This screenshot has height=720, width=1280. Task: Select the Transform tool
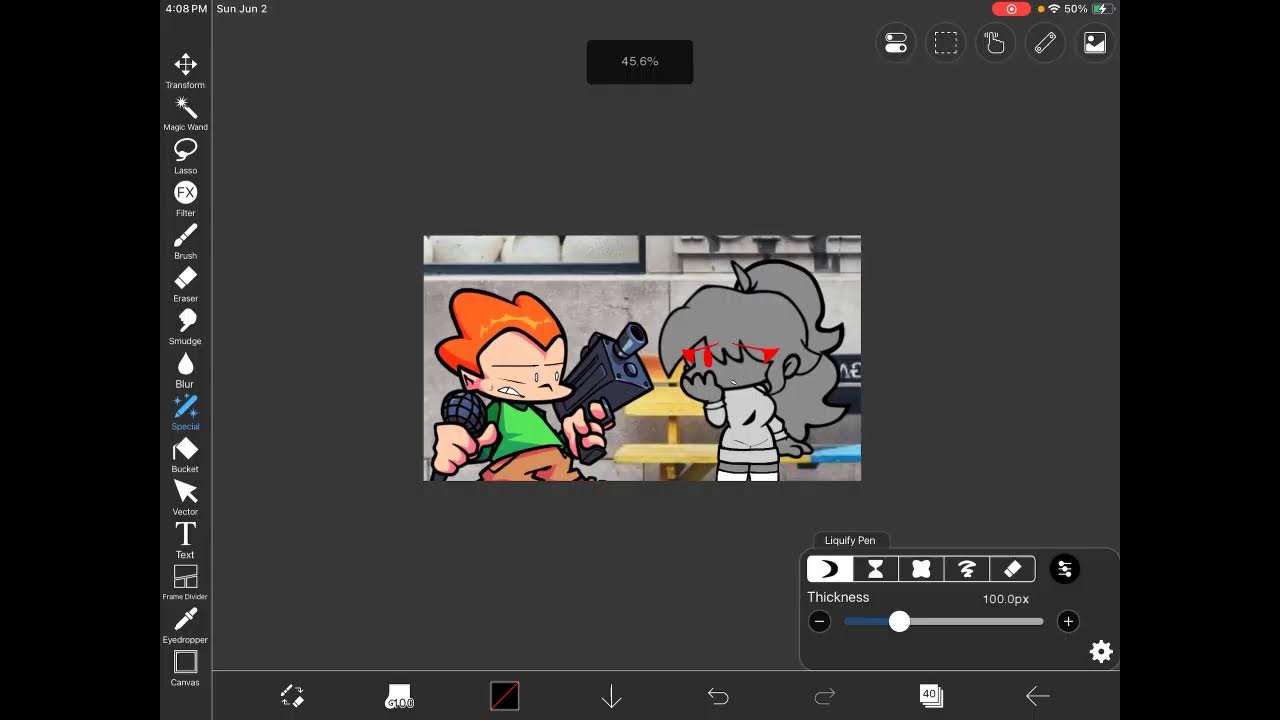(x=185, y=71)
